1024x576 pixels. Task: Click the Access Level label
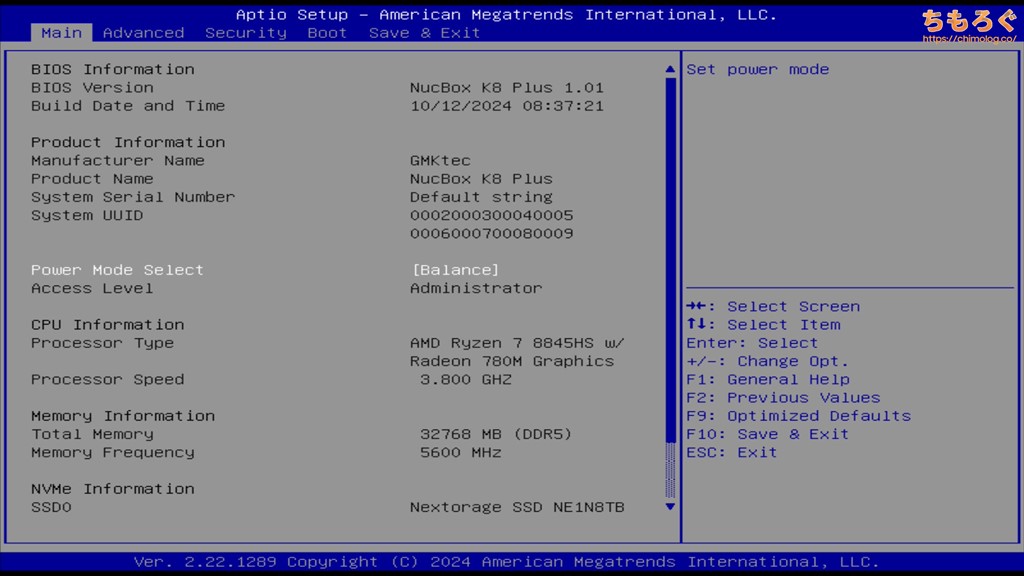point(92,288)
